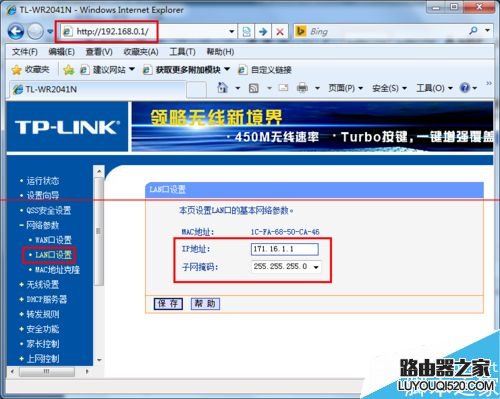Screen dimensions: 500x399
Task: Click the Go arrow next to address bar
Action: (x=263, y=32)
